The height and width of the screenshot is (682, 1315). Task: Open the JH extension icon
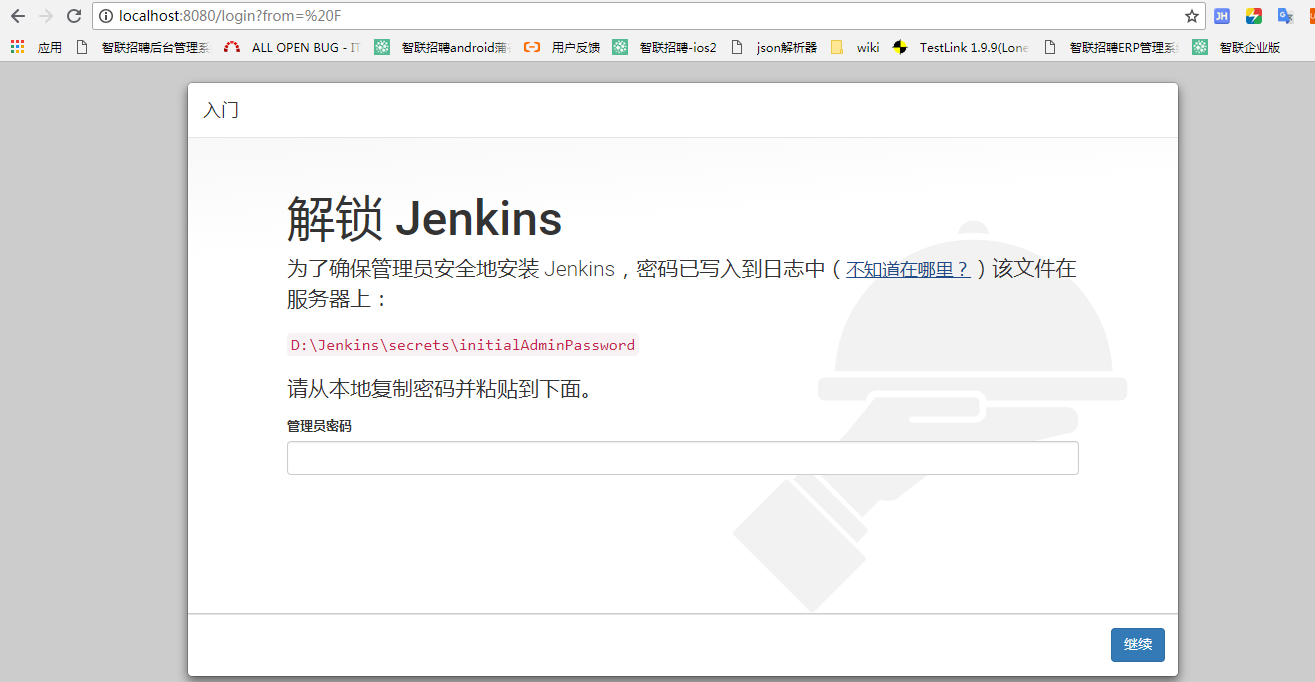tap(1222, 16)
